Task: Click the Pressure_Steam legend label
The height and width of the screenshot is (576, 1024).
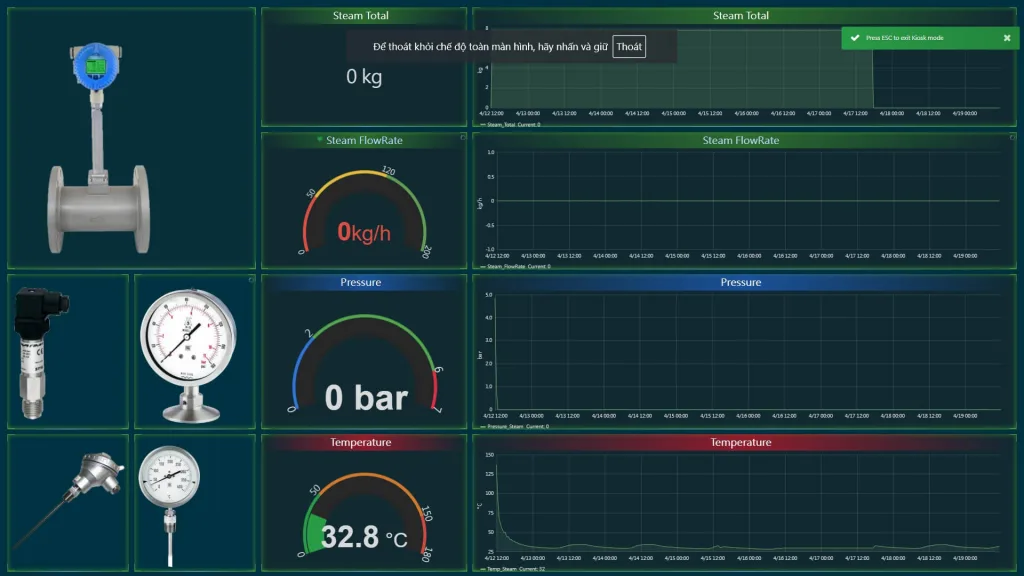Action: click(516, 427)
